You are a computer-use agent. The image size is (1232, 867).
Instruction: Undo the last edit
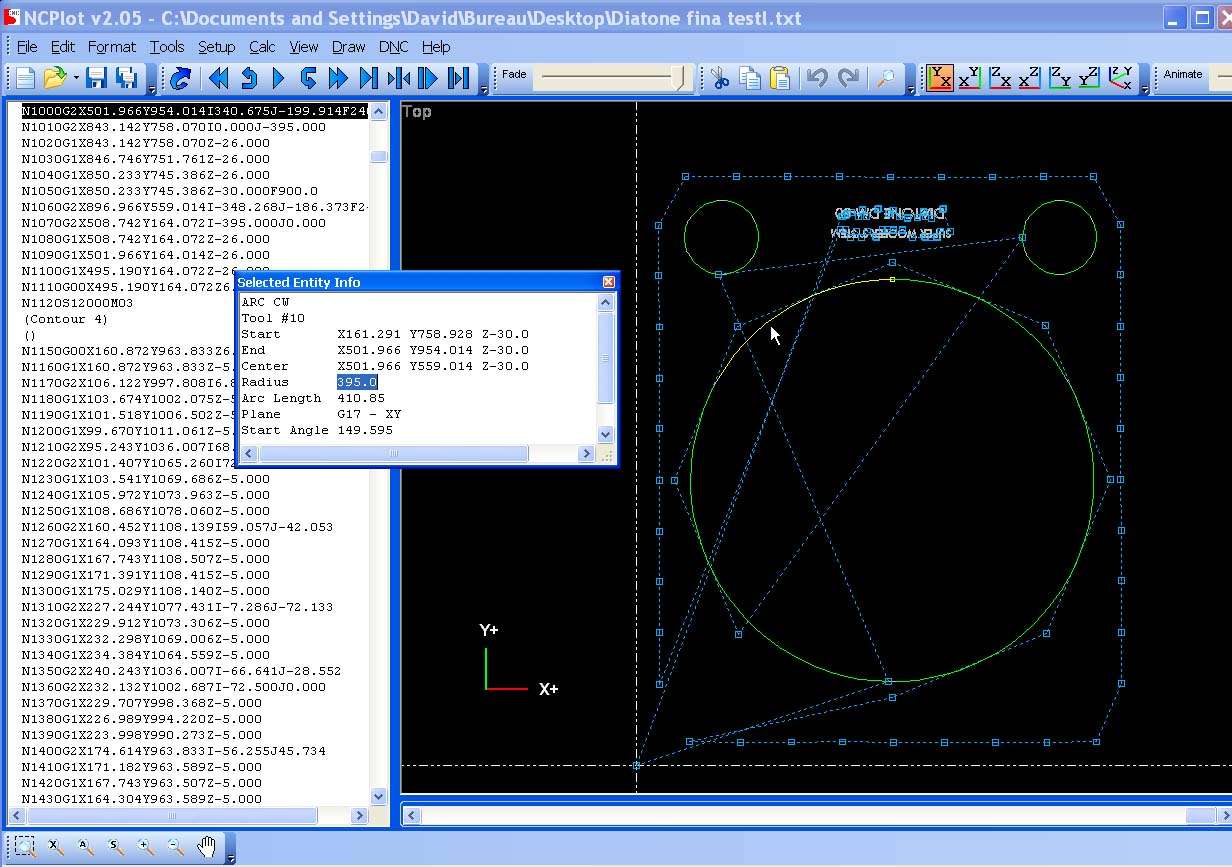[x=818, y=78]
